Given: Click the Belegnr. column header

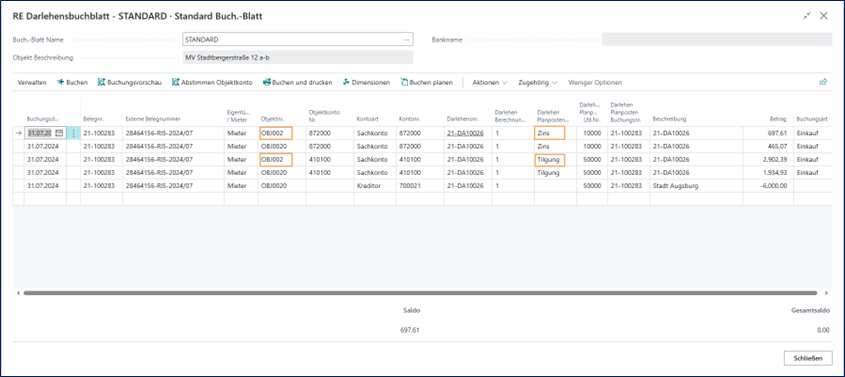Looking at the screenshot, I should pos(93,119).
